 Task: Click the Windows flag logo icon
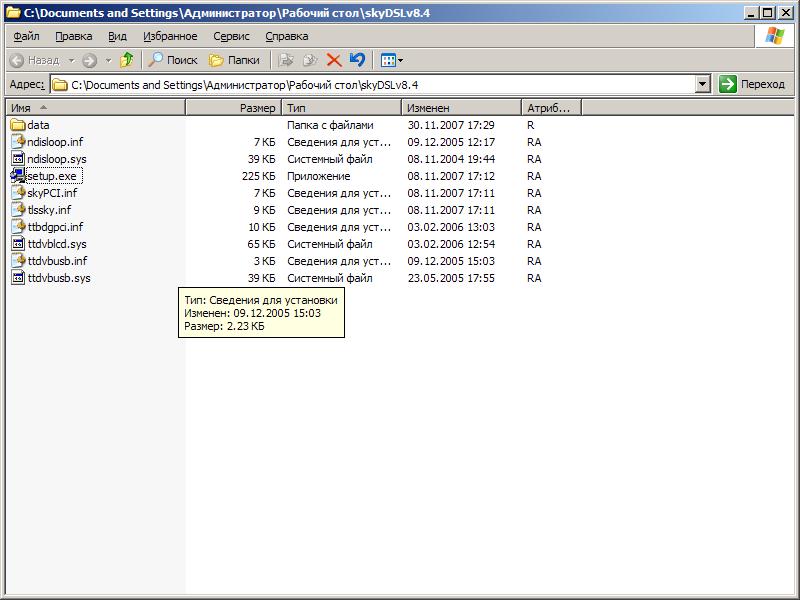click(x=774, y=36)
